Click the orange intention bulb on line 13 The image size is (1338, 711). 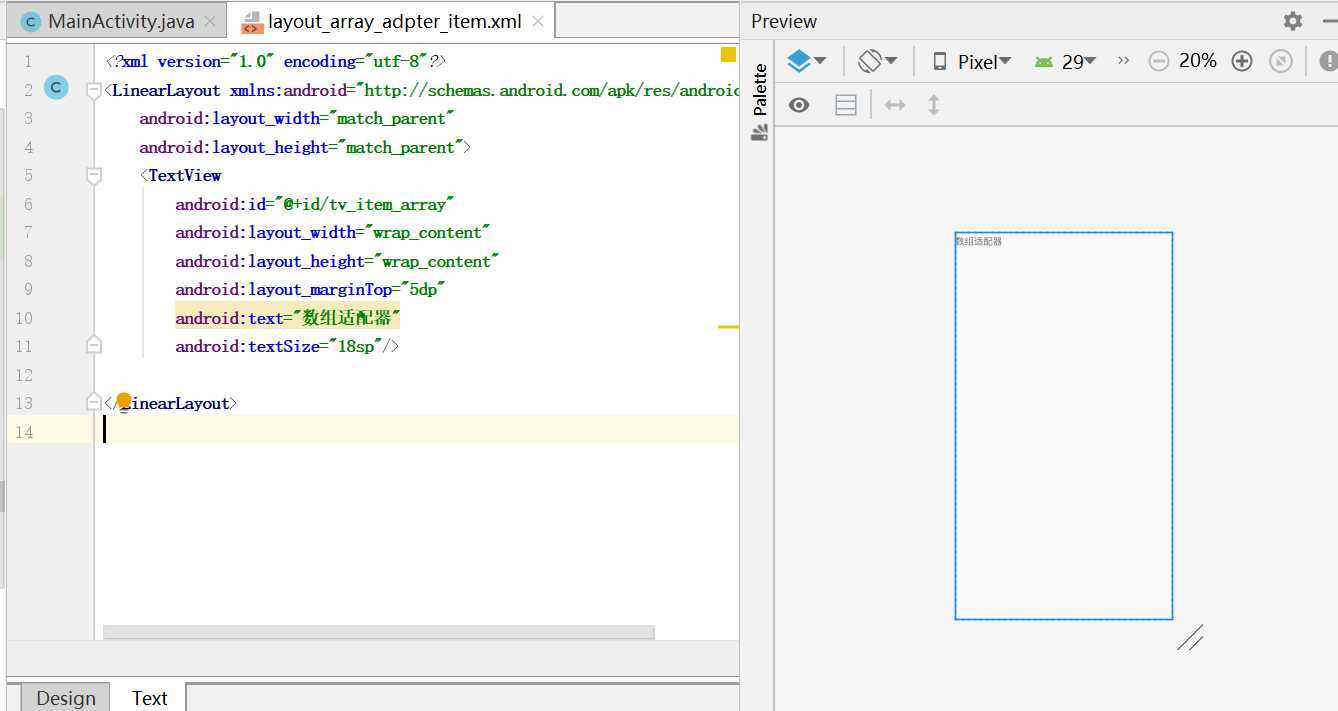click(124, 401)
